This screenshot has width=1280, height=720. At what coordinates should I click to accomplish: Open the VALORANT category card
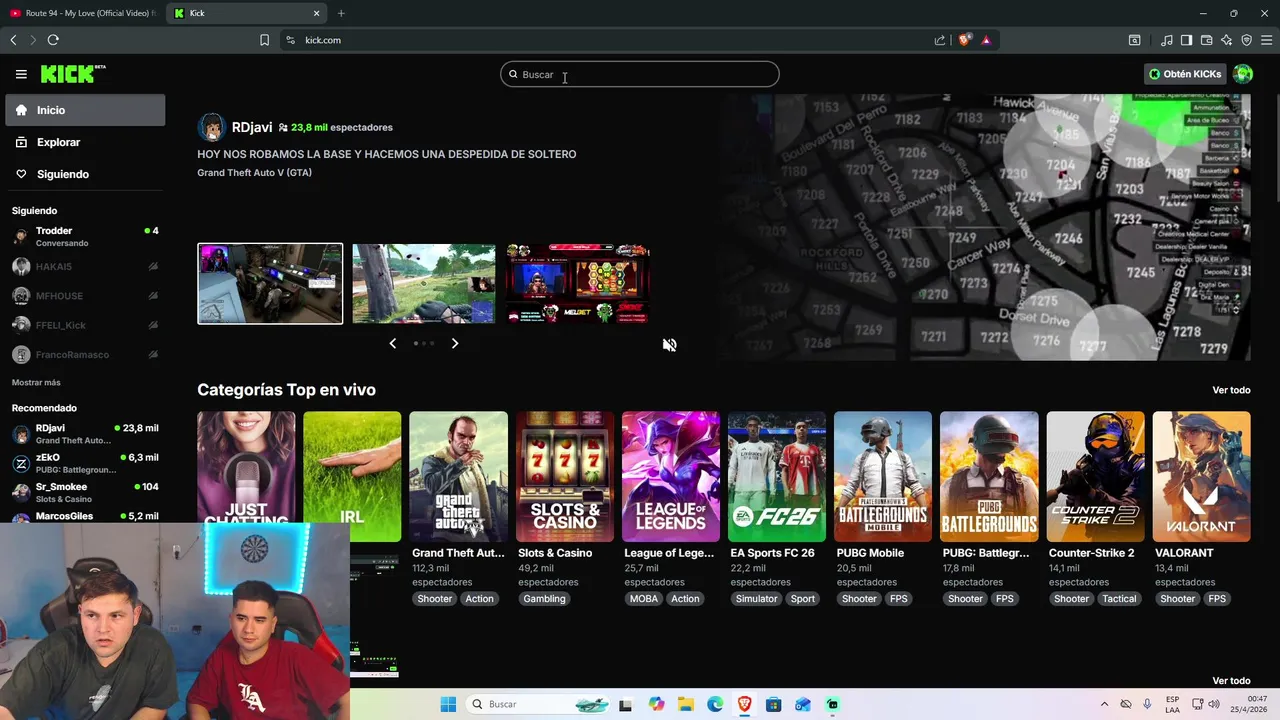[1201, 477]
